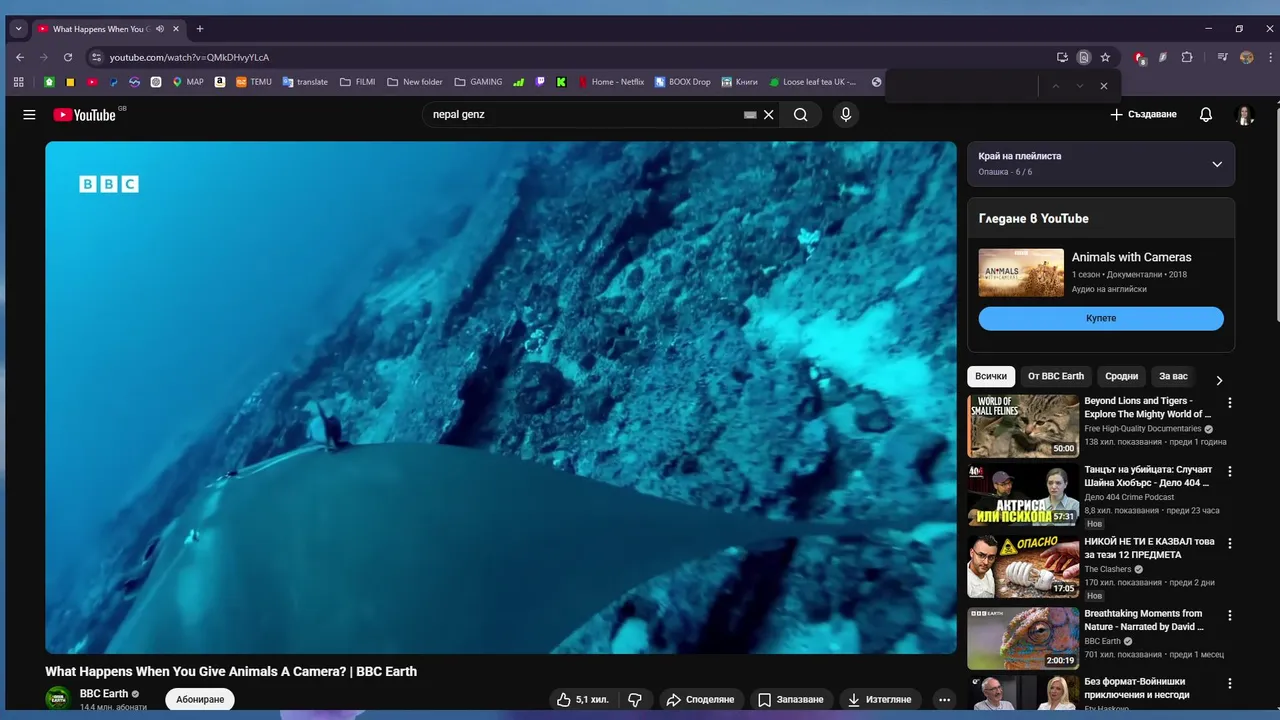This screenshot has width=1280, height=720.
Task: Share the video via Споделяне
Action: (x=700, y=700)
